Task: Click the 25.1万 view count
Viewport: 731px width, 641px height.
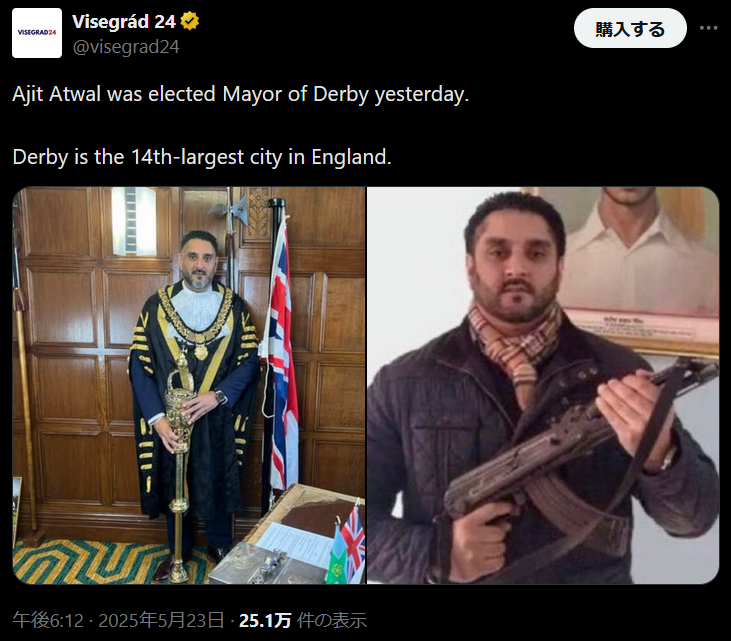Action: click(265, 620)
